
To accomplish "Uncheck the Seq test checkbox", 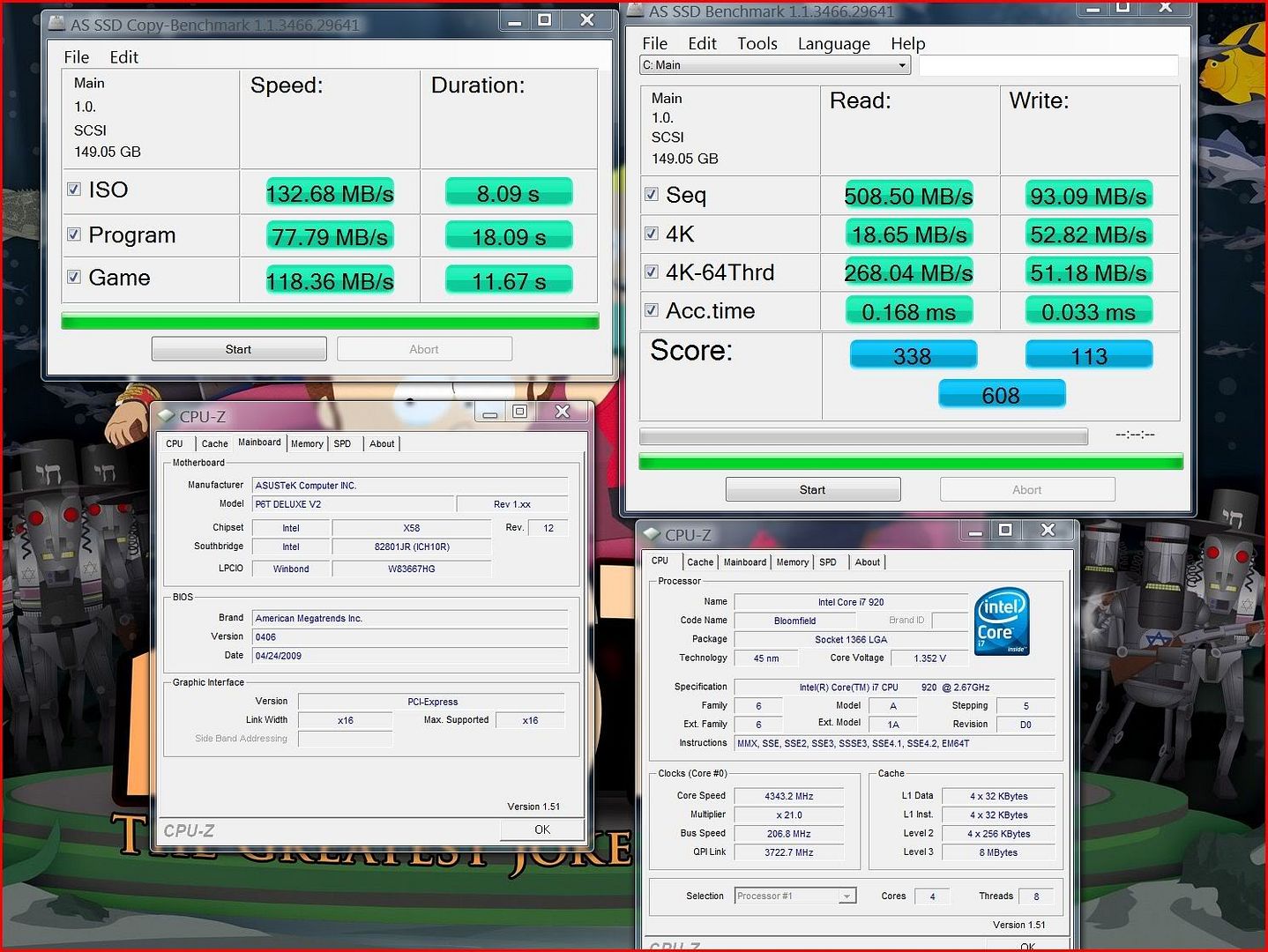I will pos(652,194).
